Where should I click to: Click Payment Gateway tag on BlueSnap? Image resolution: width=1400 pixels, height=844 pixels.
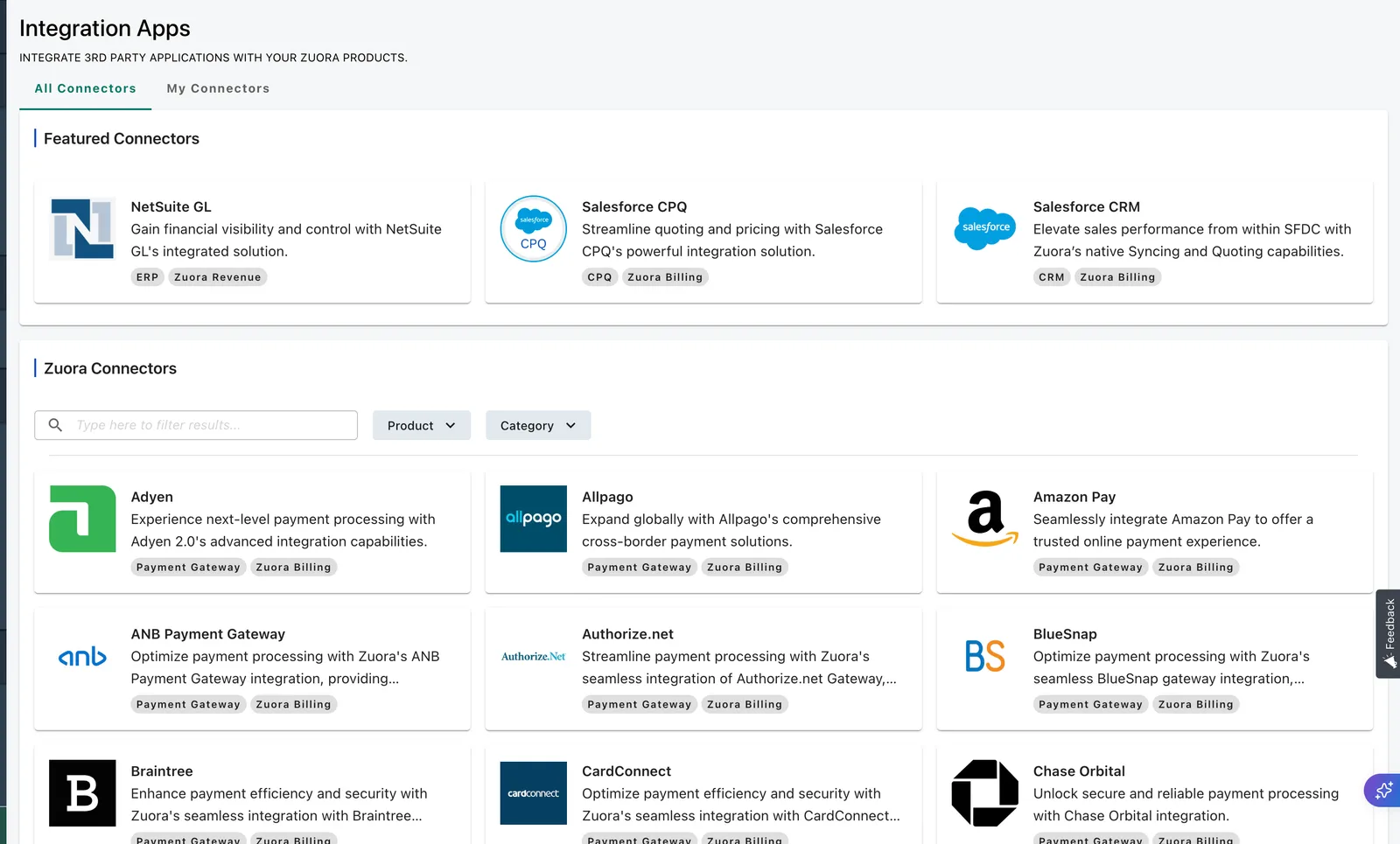[1090, 705]
